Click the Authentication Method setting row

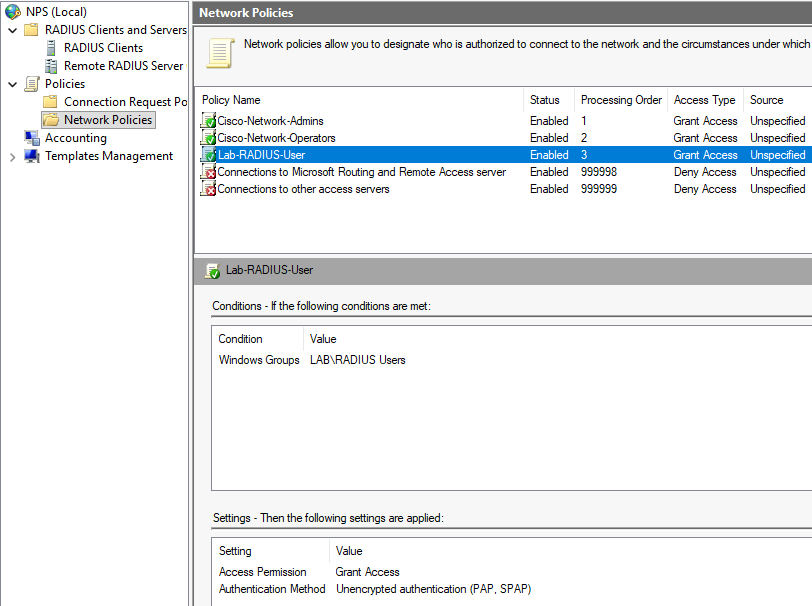[512, 589]
